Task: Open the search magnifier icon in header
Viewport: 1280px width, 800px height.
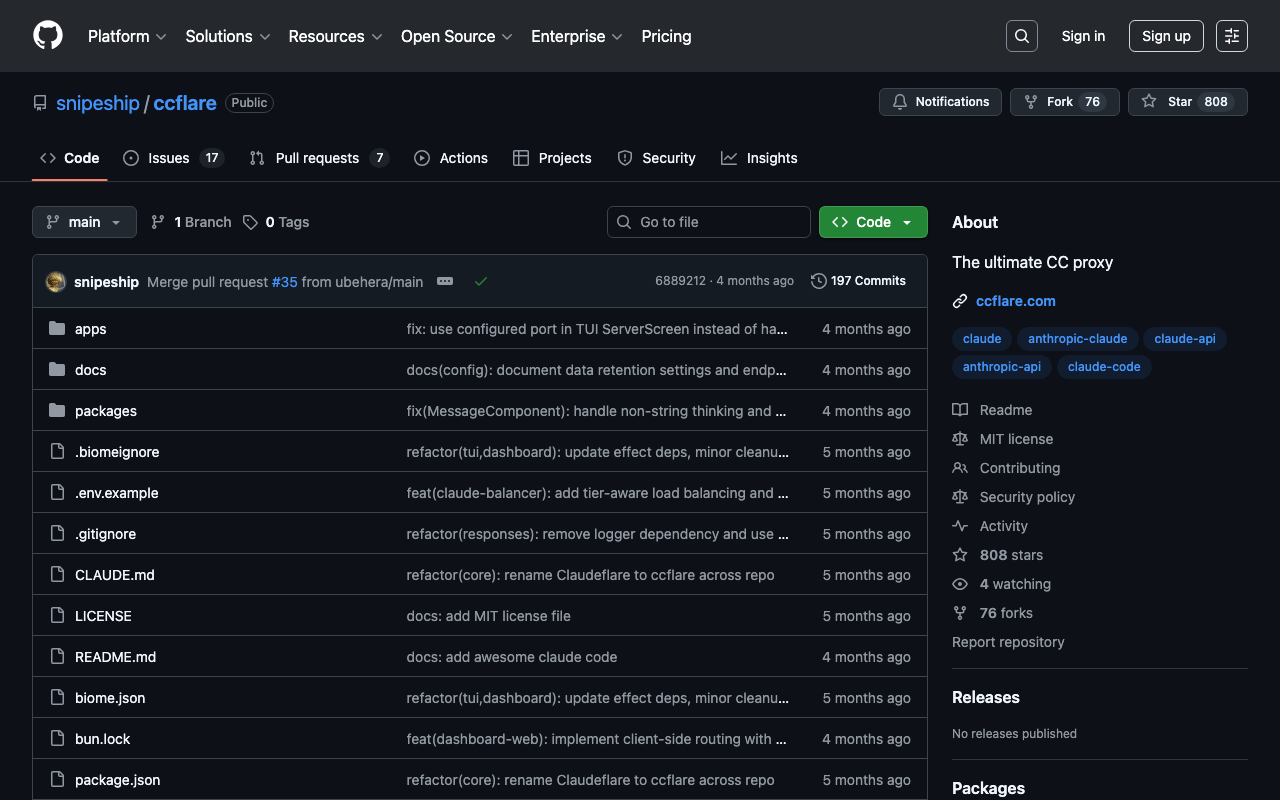Action: pyautogui.click(x=1021, y=36)
